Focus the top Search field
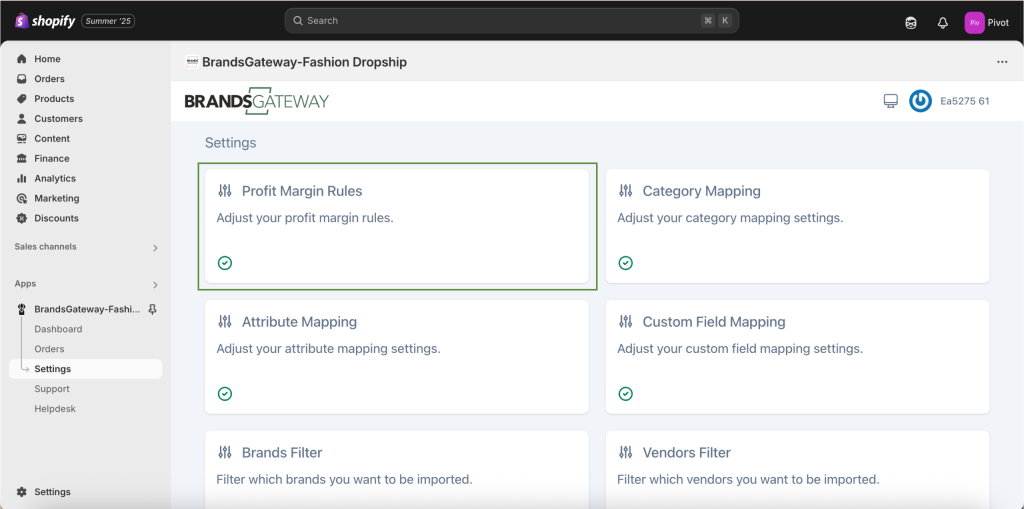This screenshot has width=1024, height=509. point(511,21)
